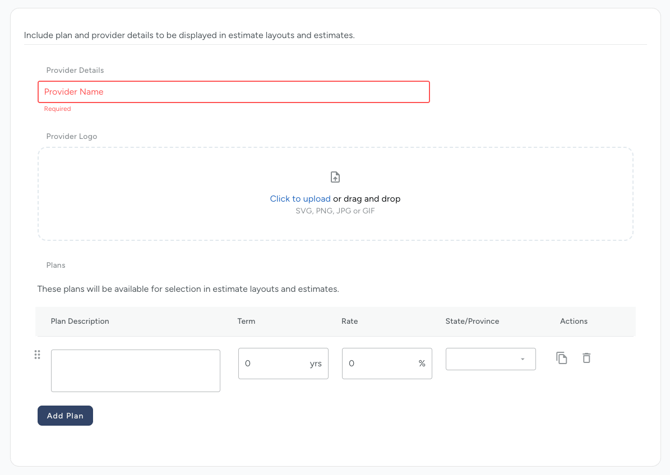The height and width of the screenshot is (475, 670).
Task: Click into the Plan Description text box
Action: (135, 370)
